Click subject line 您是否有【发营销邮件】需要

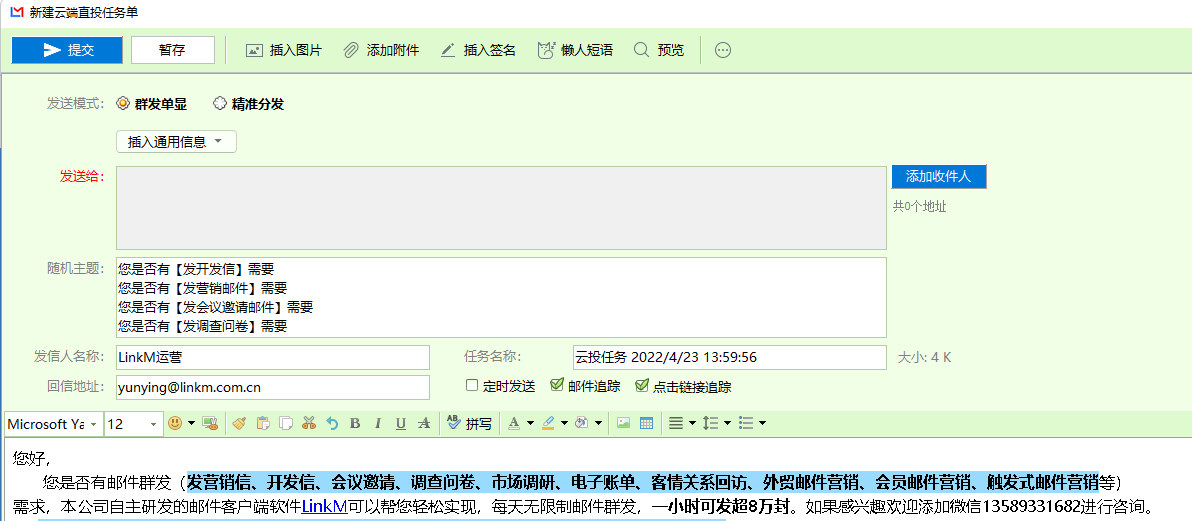click(202, 288)
